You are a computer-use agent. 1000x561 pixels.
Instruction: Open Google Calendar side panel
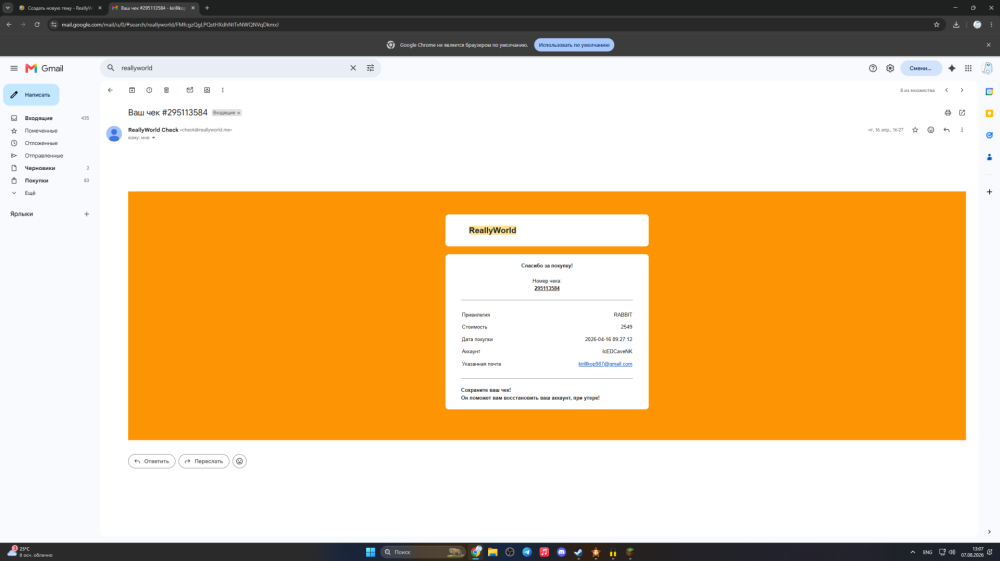pos(989,92)
